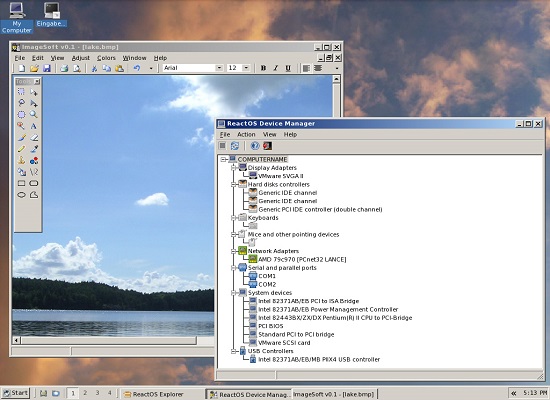Select the PCI BIOS device
The width and height of the screenshot is (550, 400).
(270, 326)
